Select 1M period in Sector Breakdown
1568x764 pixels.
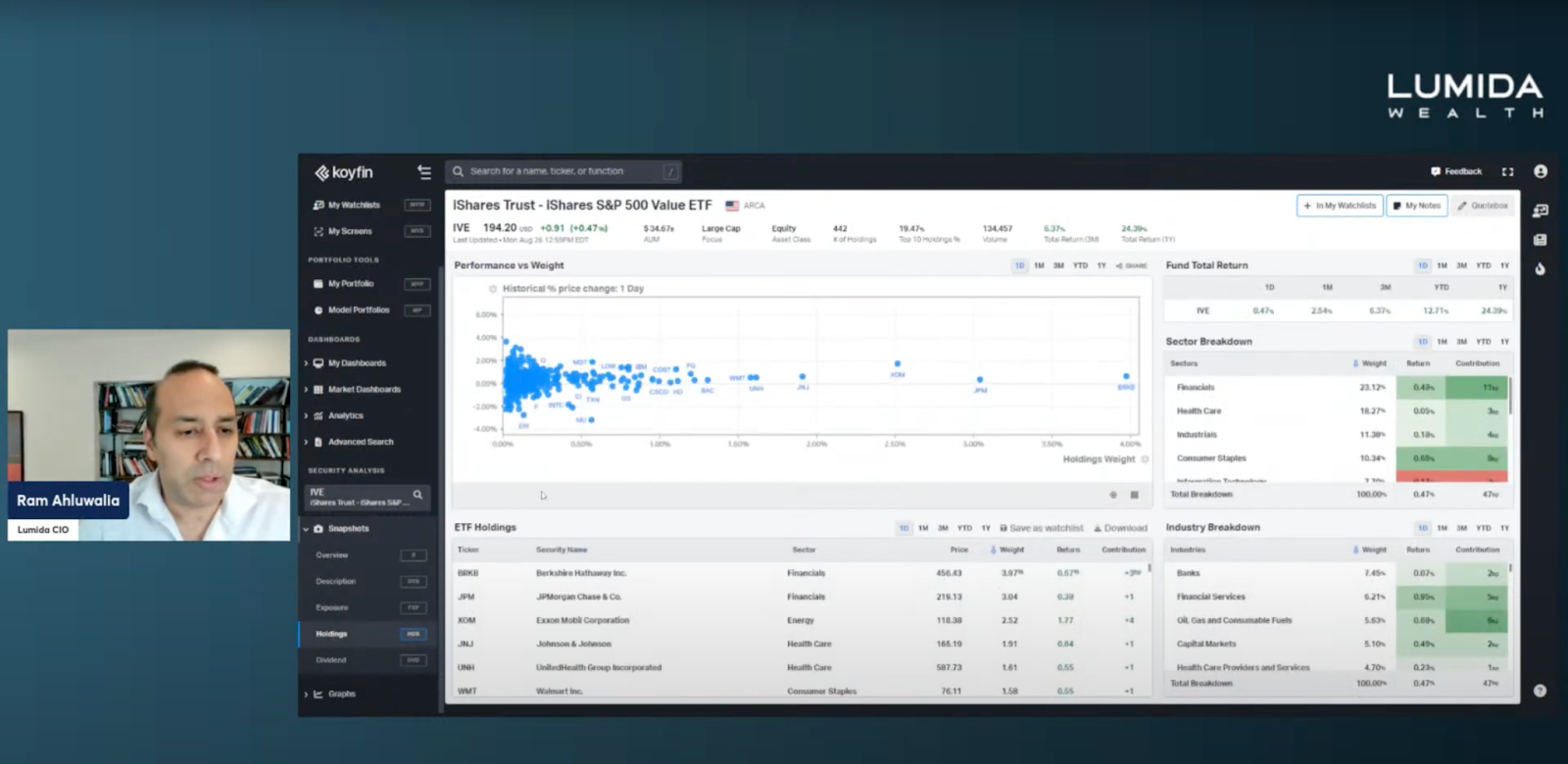click(1442, 342)
